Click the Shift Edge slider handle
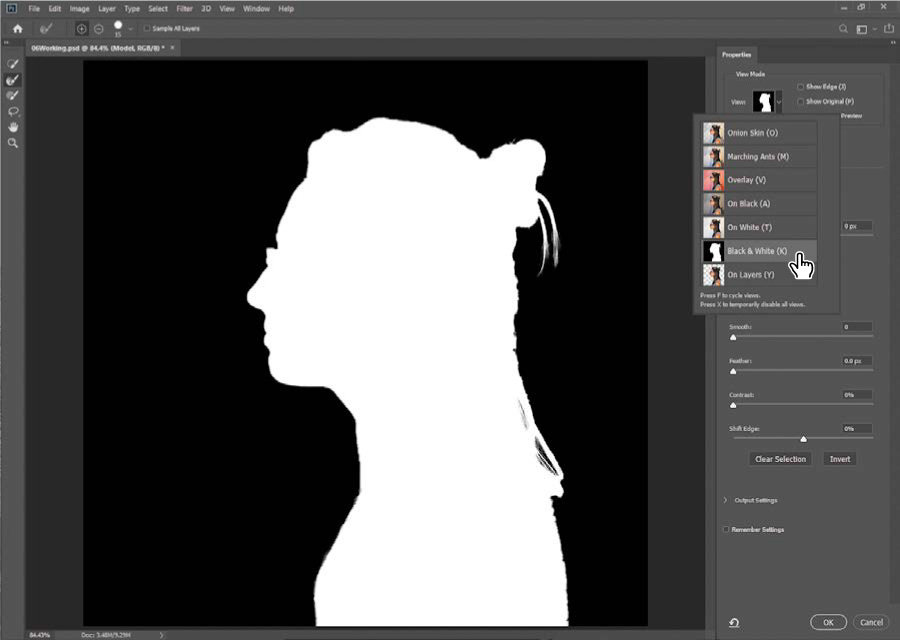Viewport: 900px width, 640px height. (x=803, y=439)
